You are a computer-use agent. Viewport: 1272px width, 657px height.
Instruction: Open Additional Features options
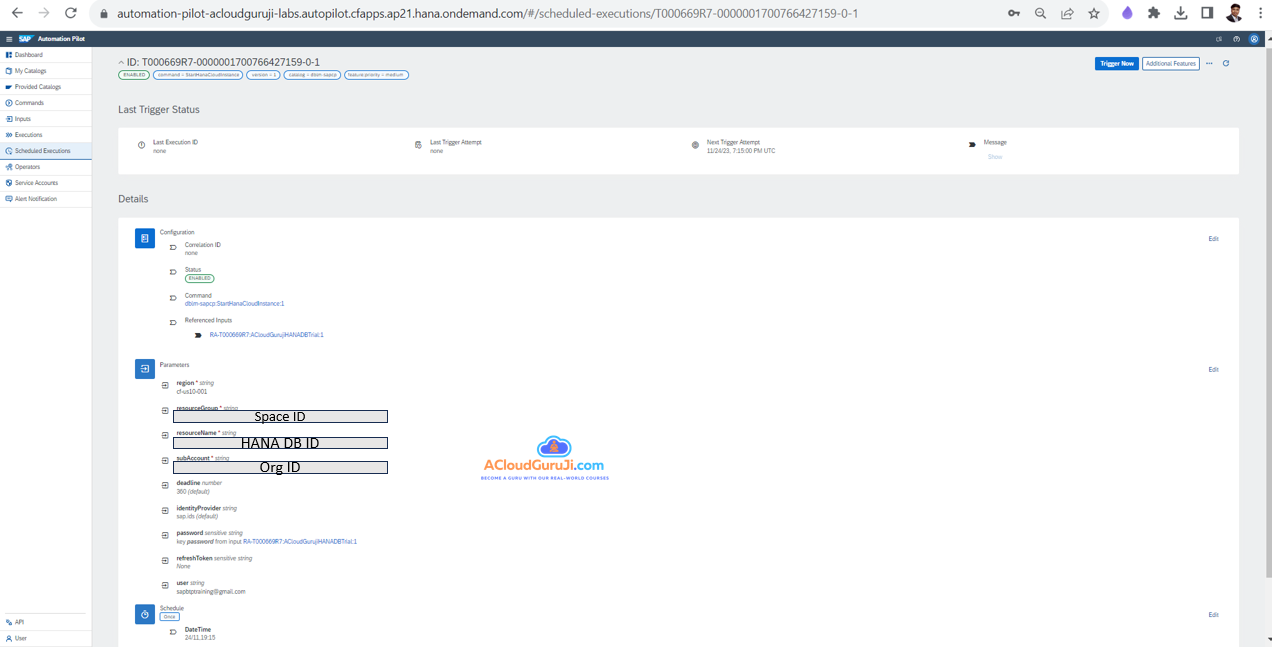click(1170, 63)
